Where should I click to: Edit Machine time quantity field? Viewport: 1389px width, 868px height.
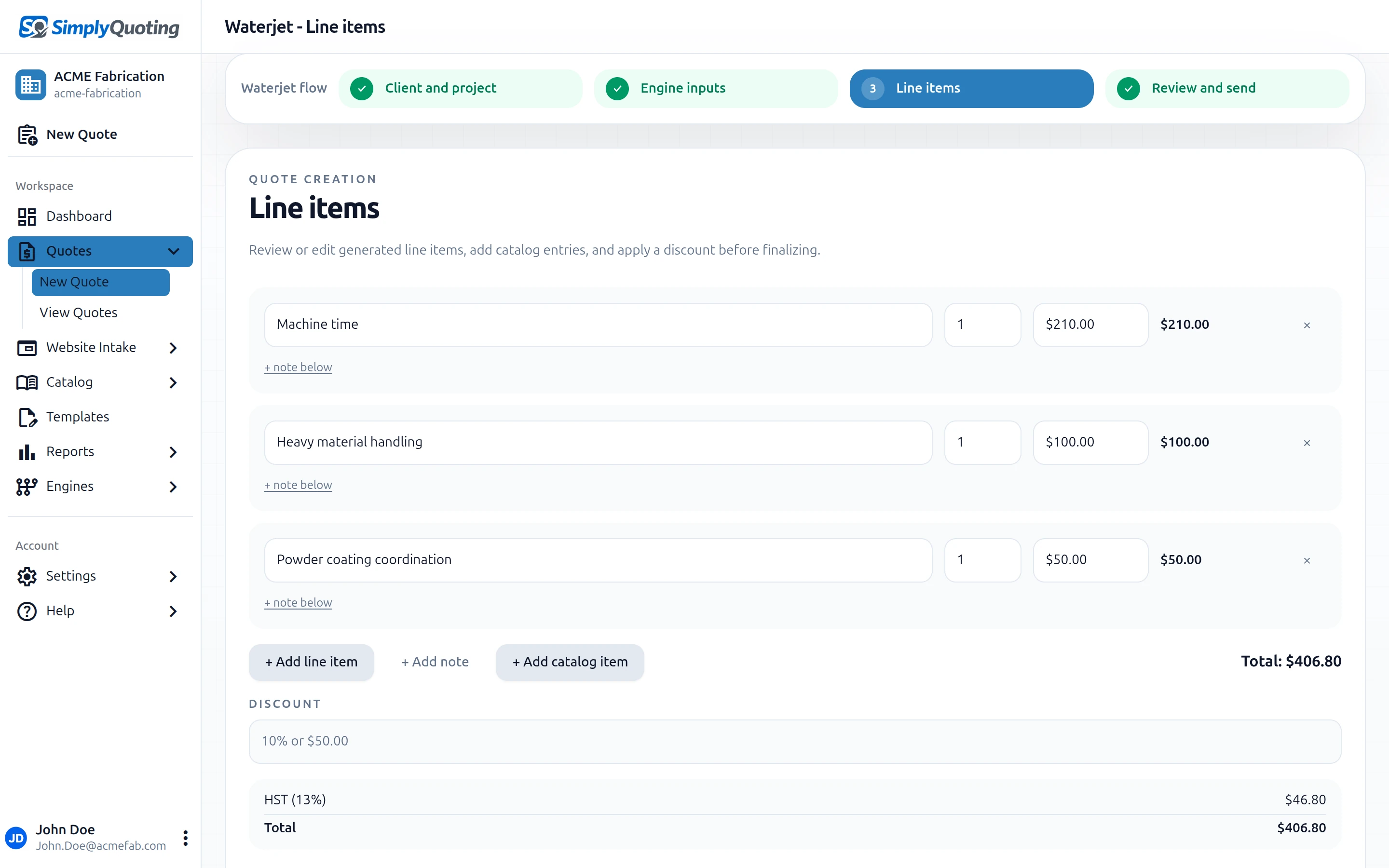pos(982,325)
